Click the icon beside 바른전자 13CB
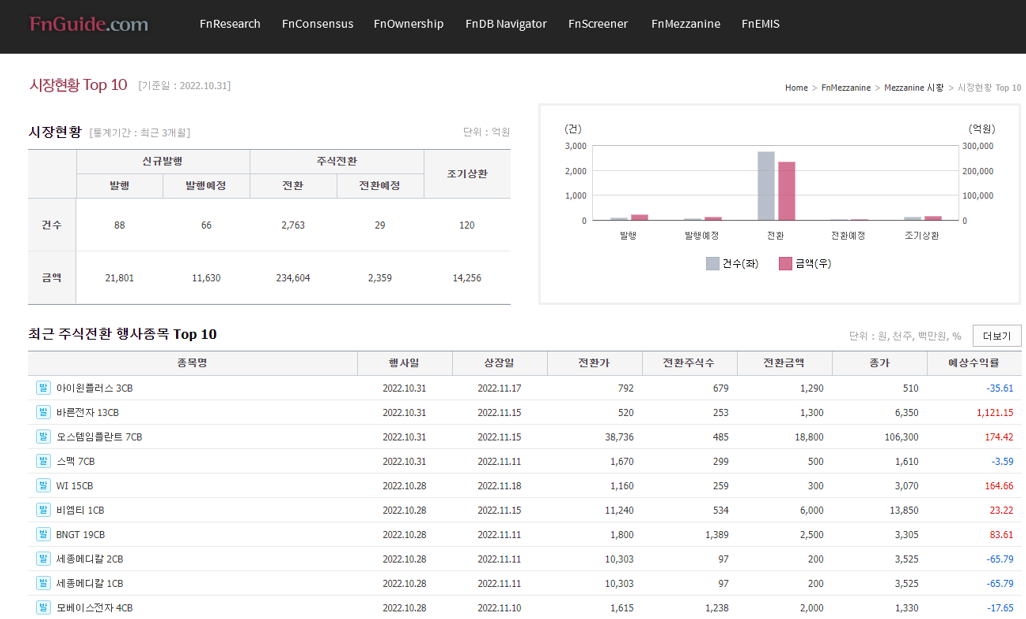1026x619 pixels. (x=43, y=412)
